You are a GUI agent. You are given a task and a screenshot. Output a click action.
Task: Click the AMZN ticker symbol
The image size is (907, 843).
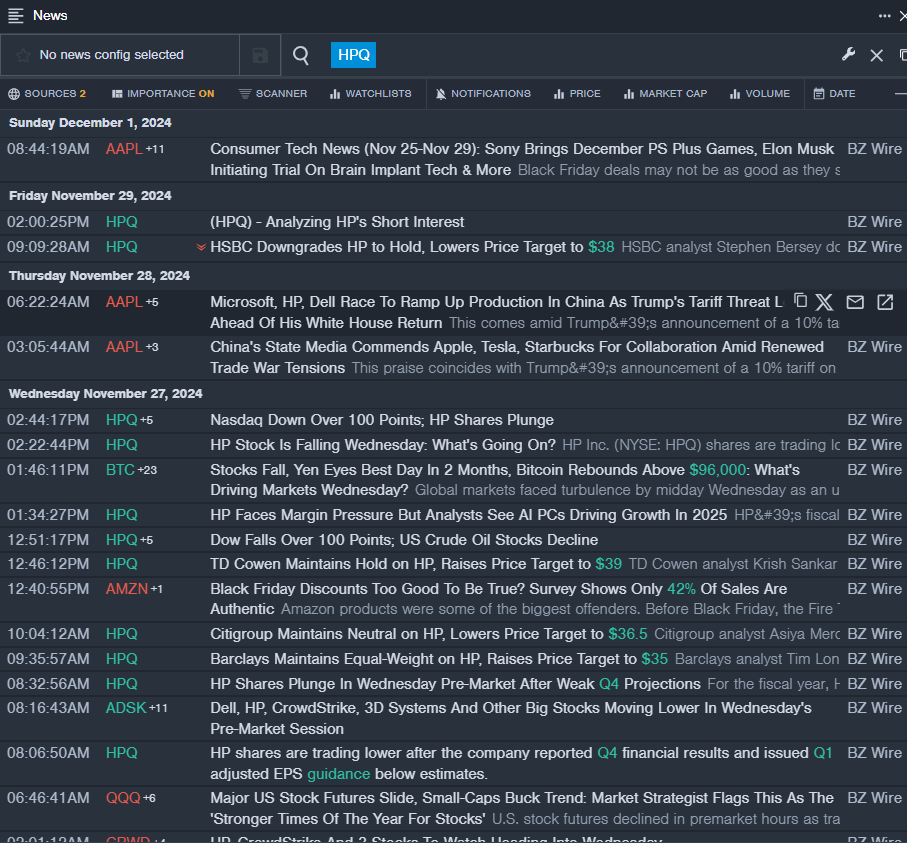tap(127, 589)
